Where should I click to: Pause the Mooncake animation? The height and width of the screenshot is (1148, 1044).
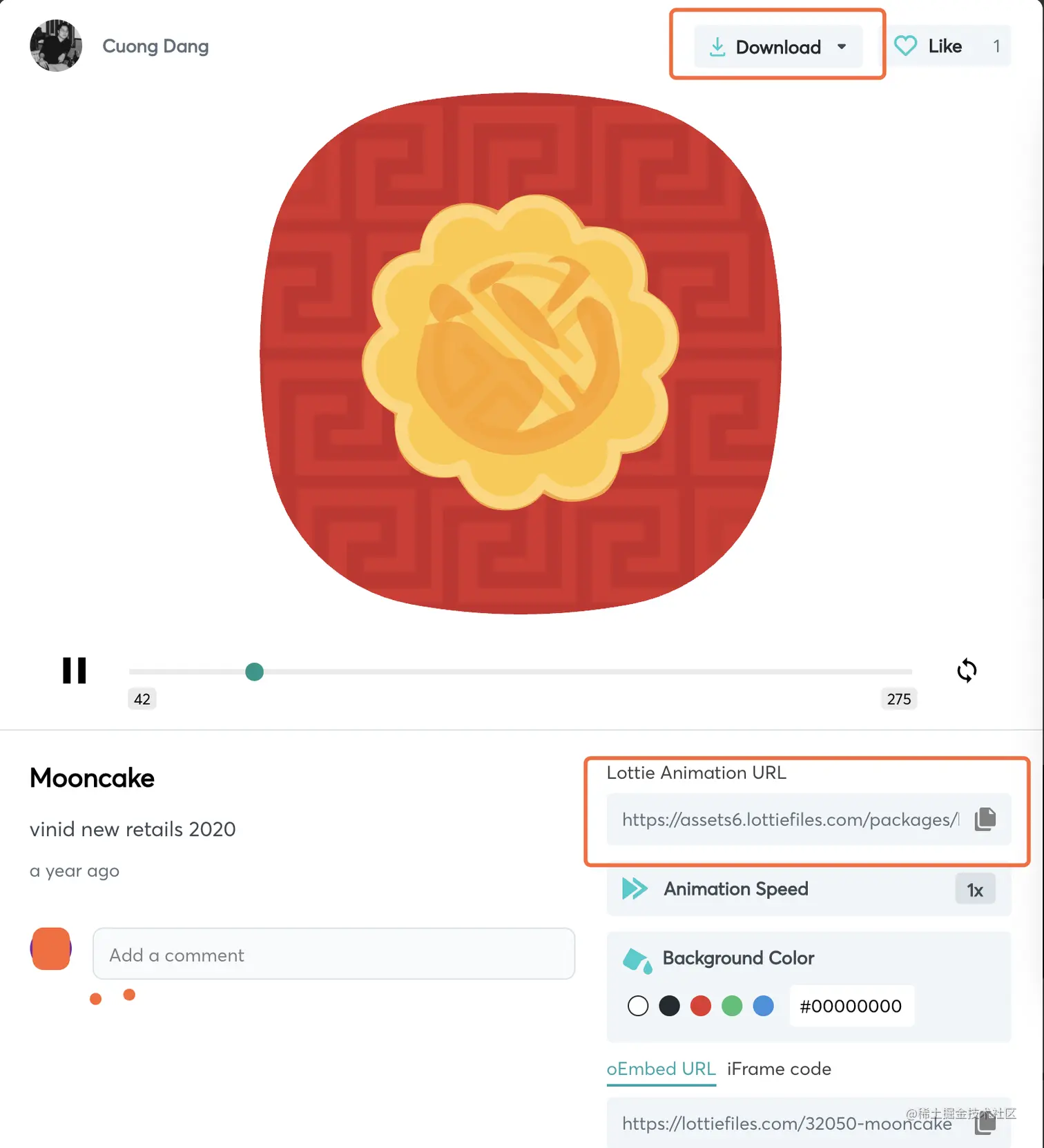click(75, 670)
